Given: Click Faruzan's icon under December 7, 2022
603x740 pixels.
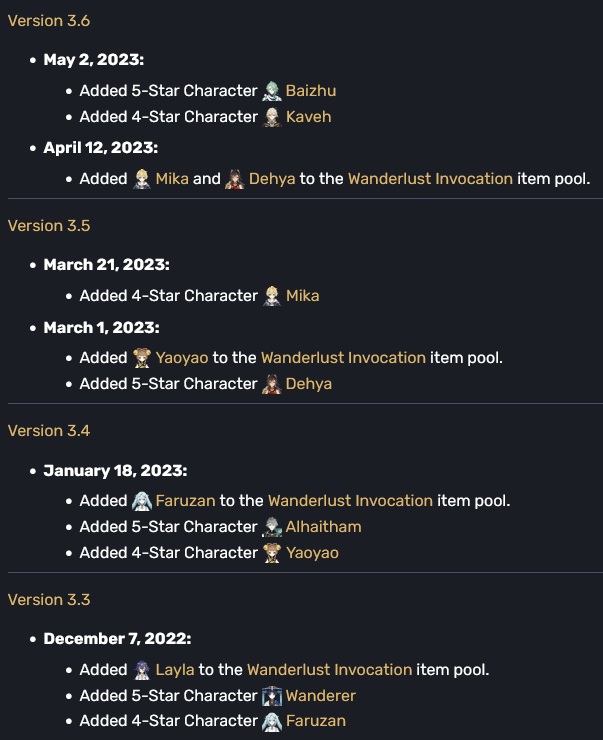Looking at the screenshot, I should 272,721.
